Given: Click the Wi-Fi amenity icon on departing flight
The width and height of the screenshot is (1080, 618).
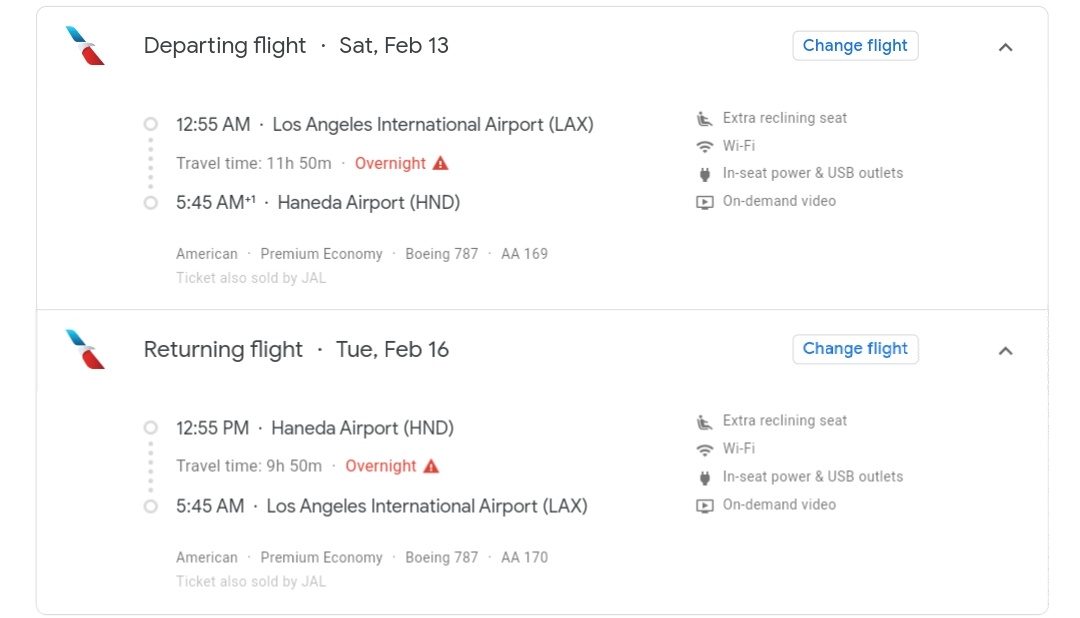Looking at the screenshot, I should [x=704, y=145].
